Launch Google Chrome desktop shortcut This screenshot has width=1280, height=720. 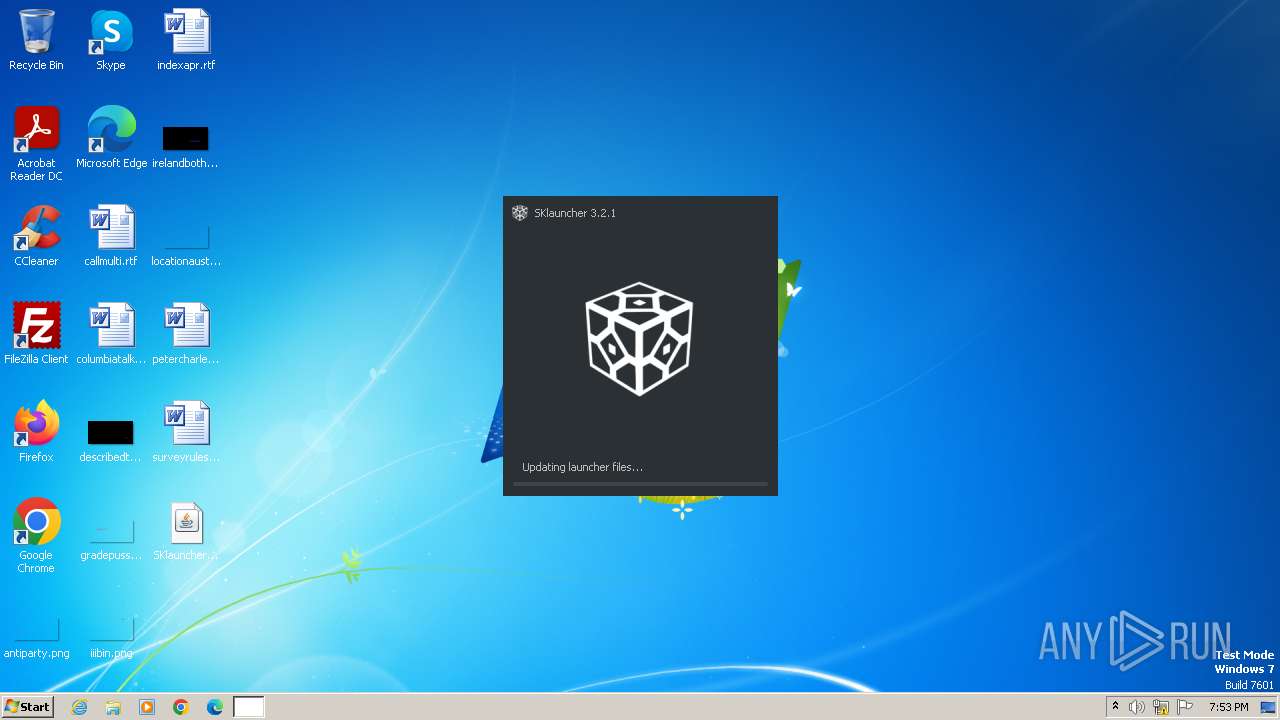point(36,536)
